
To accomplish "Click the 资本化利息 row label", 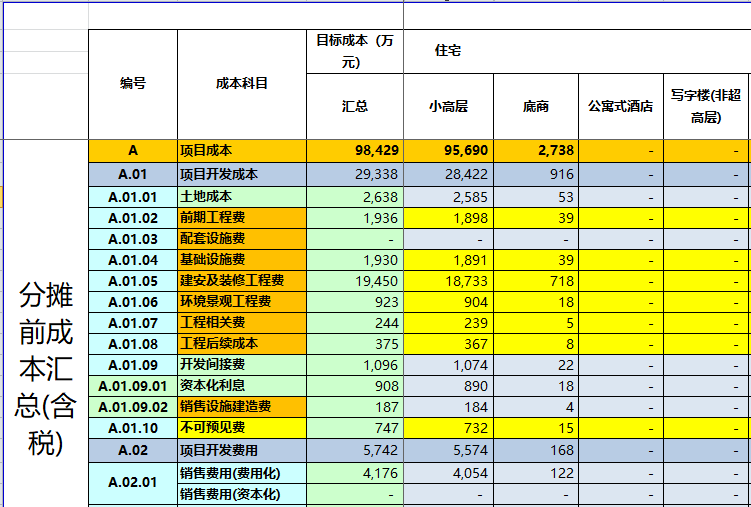I will tap(241, 386).
